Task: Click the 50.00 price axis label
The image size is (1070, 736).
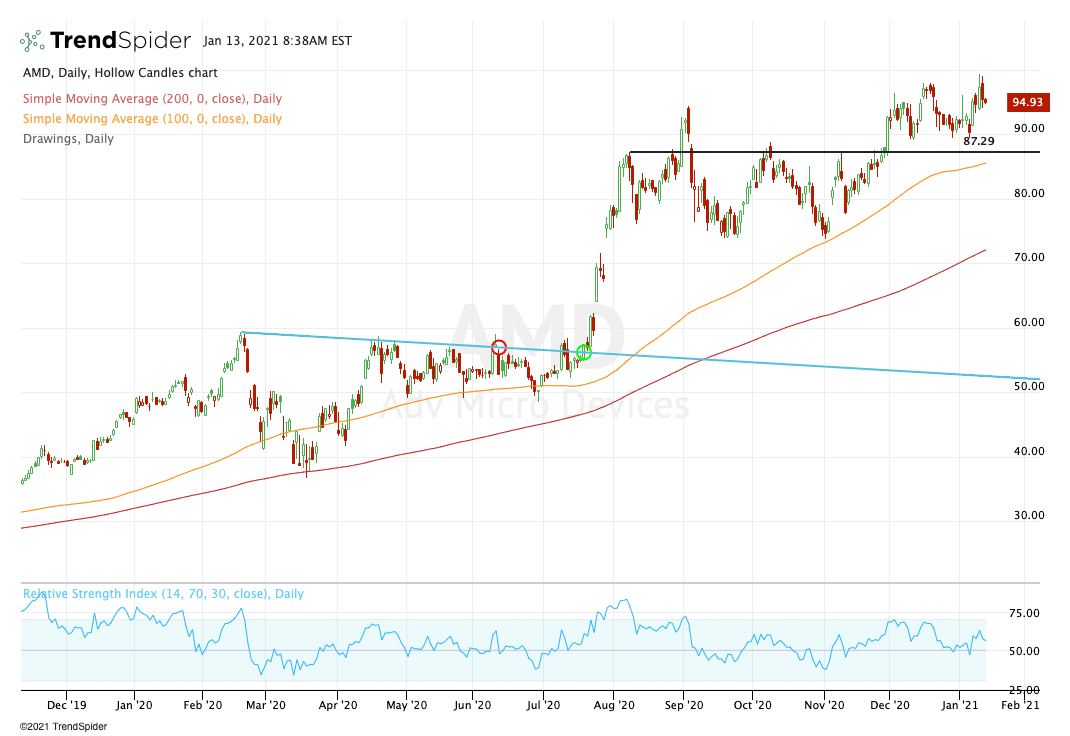Action: (x=1029, y=386)
